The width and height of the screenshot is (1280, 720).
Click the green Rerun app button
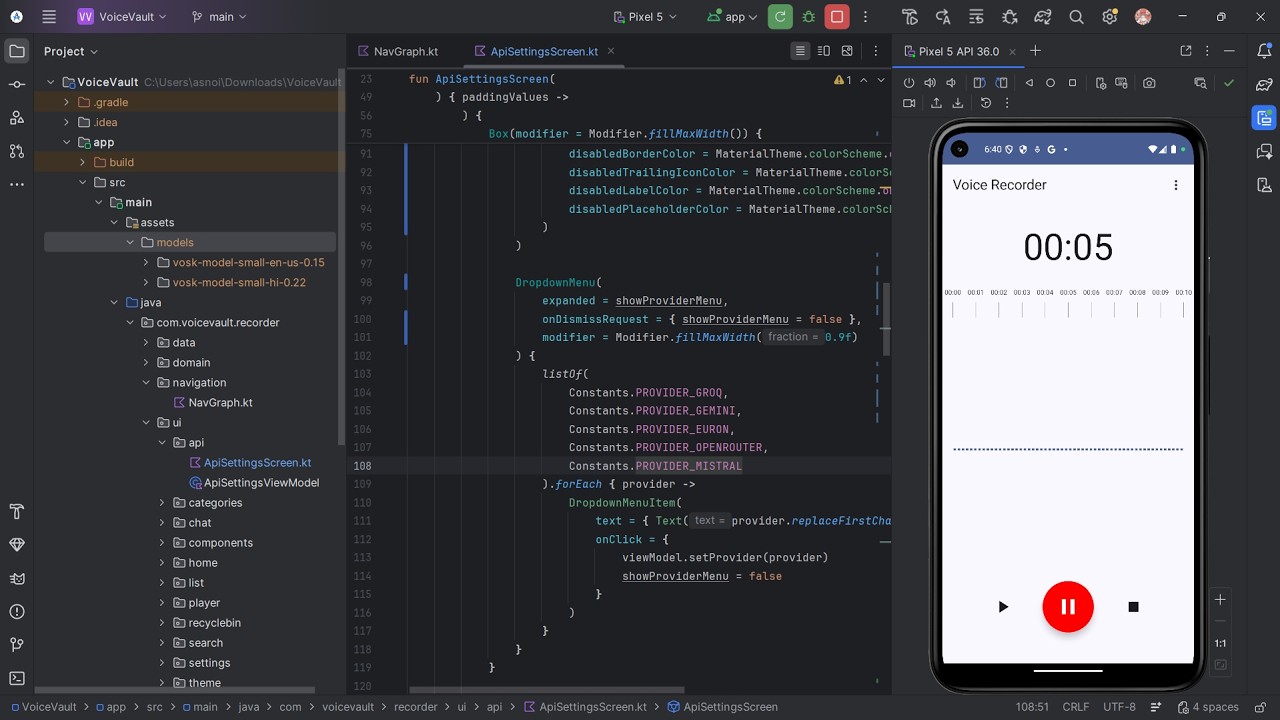coord(780,17)
